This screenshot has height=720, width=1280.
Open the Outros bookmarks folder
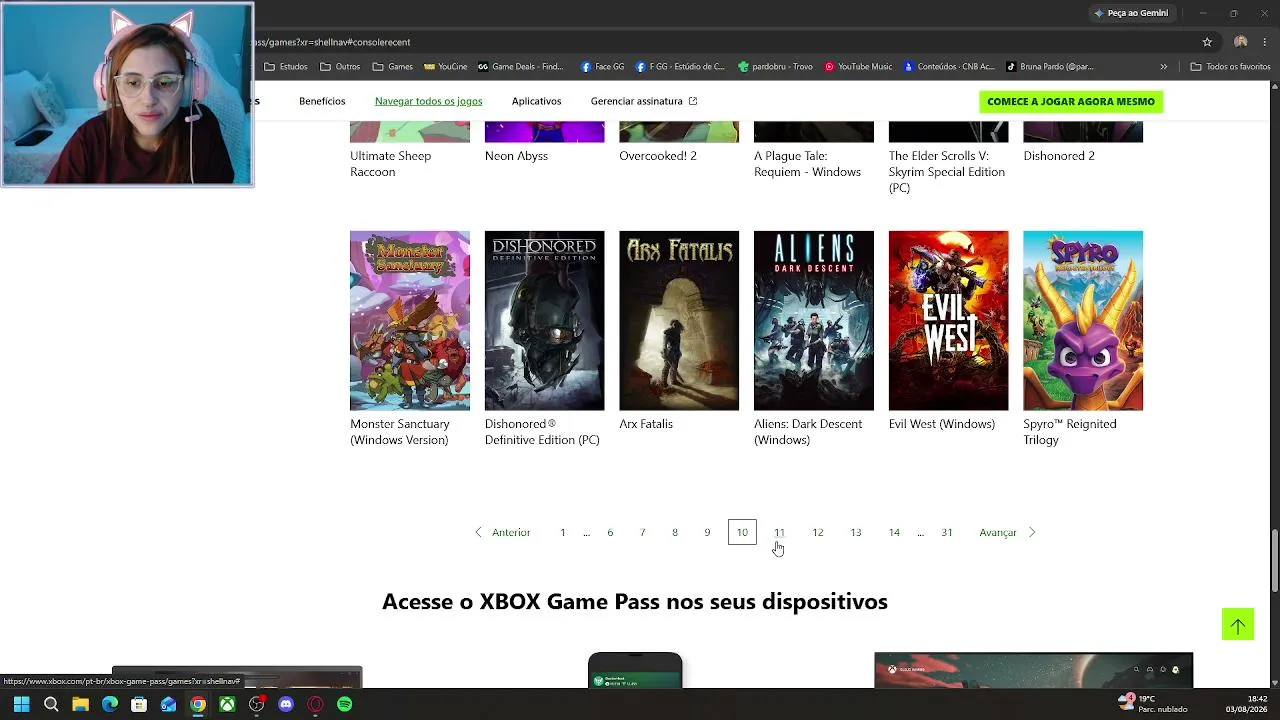[x=341, y=67]
